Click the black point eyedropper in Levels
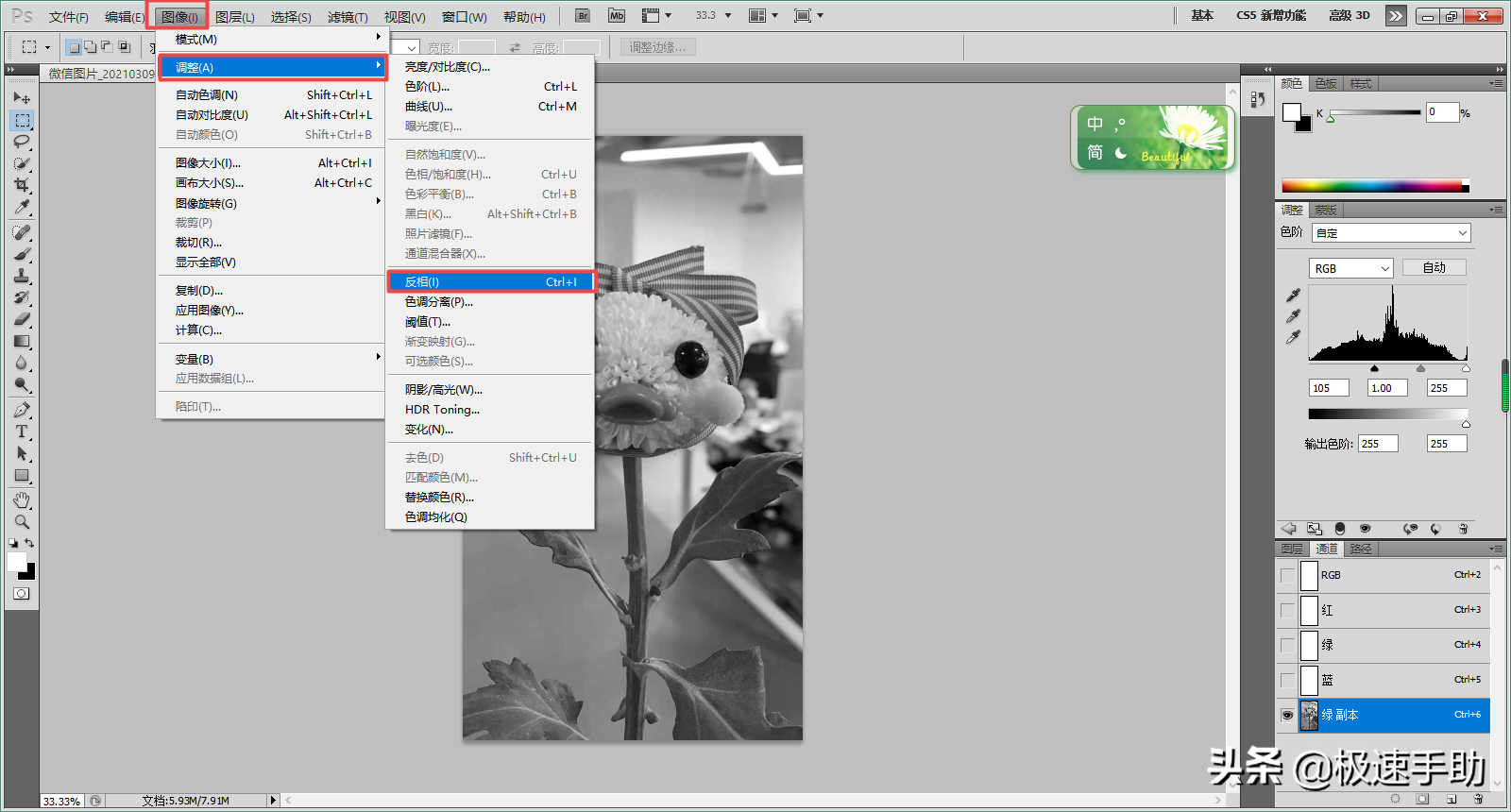The height and width of the screenshot is (812, 1511). (x=1294, y=296)
